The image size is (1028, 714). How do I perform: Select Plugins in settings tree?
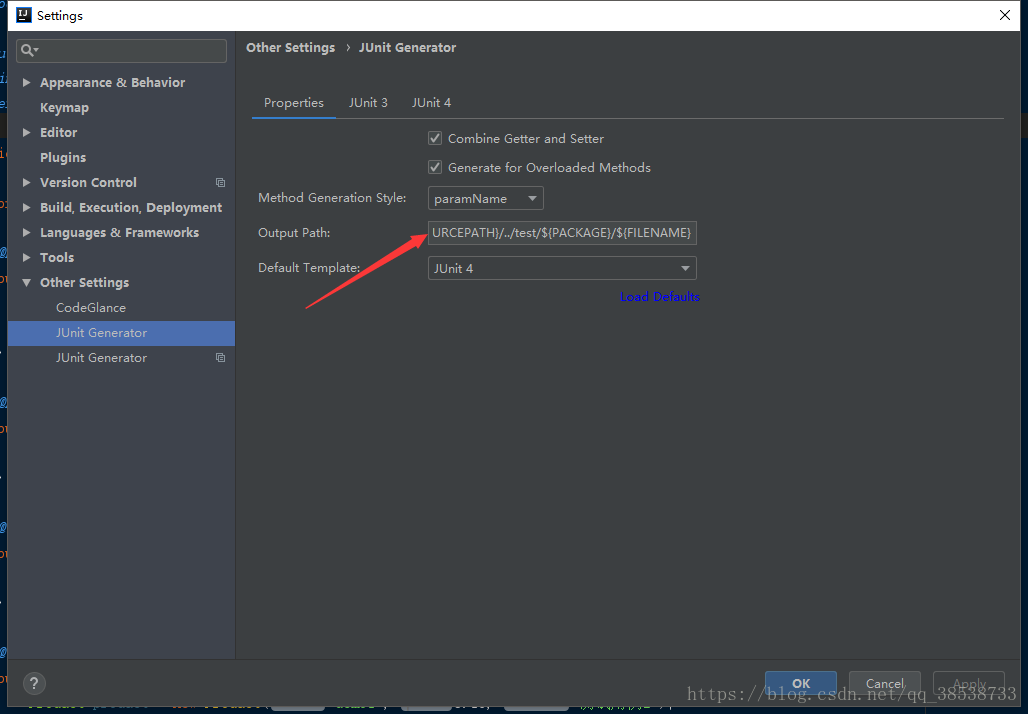(x=63, y=157)
